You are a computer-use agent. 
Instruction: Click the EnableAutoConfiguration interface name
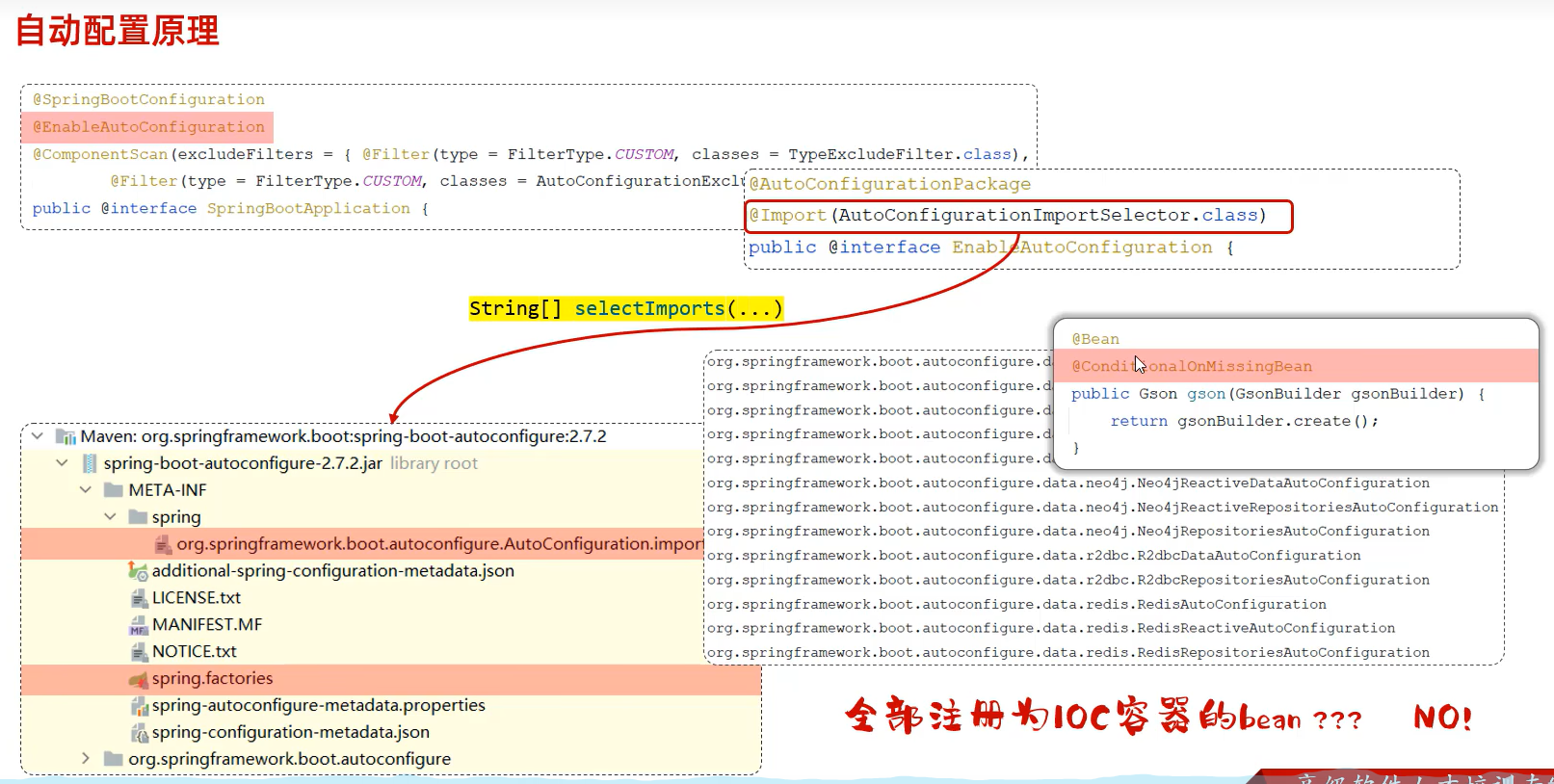click(x=1082, y=248)
